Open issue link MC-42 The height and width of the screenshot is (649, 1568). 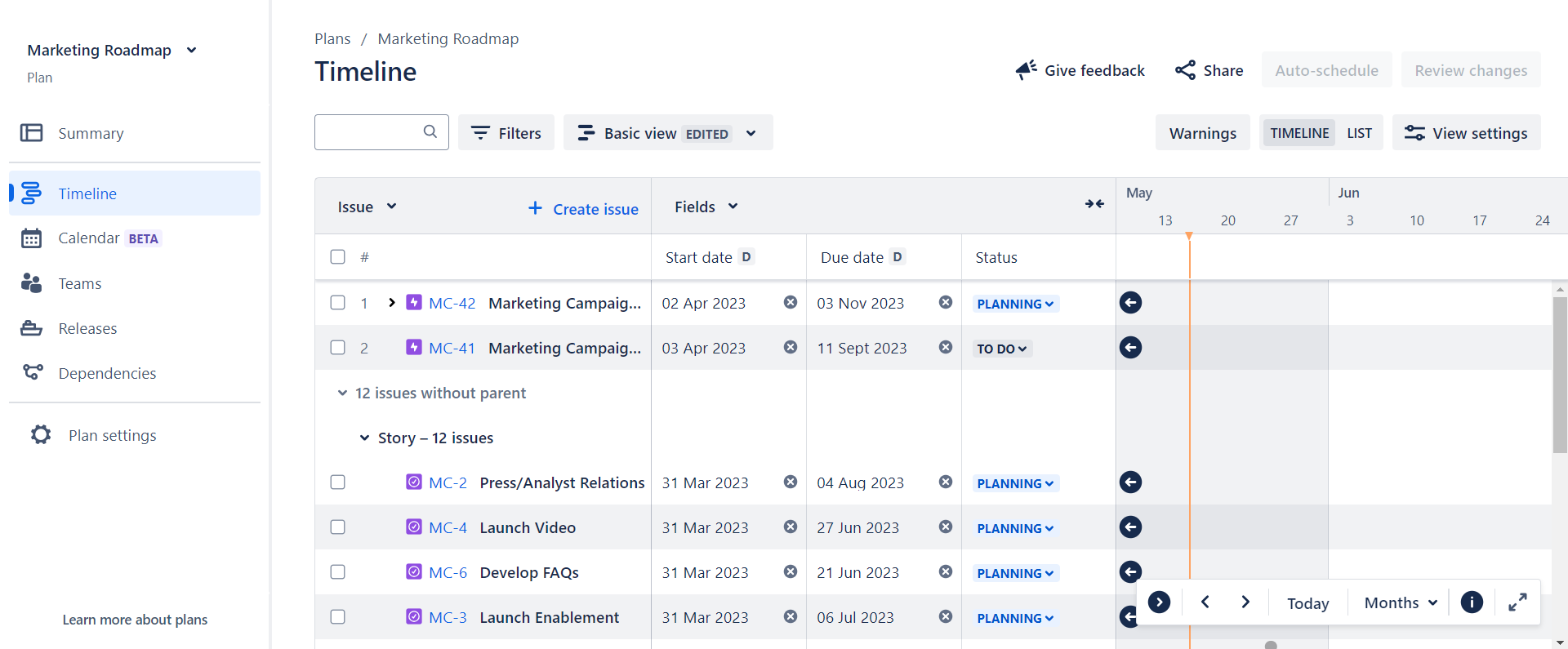click(x=452, y=303)
